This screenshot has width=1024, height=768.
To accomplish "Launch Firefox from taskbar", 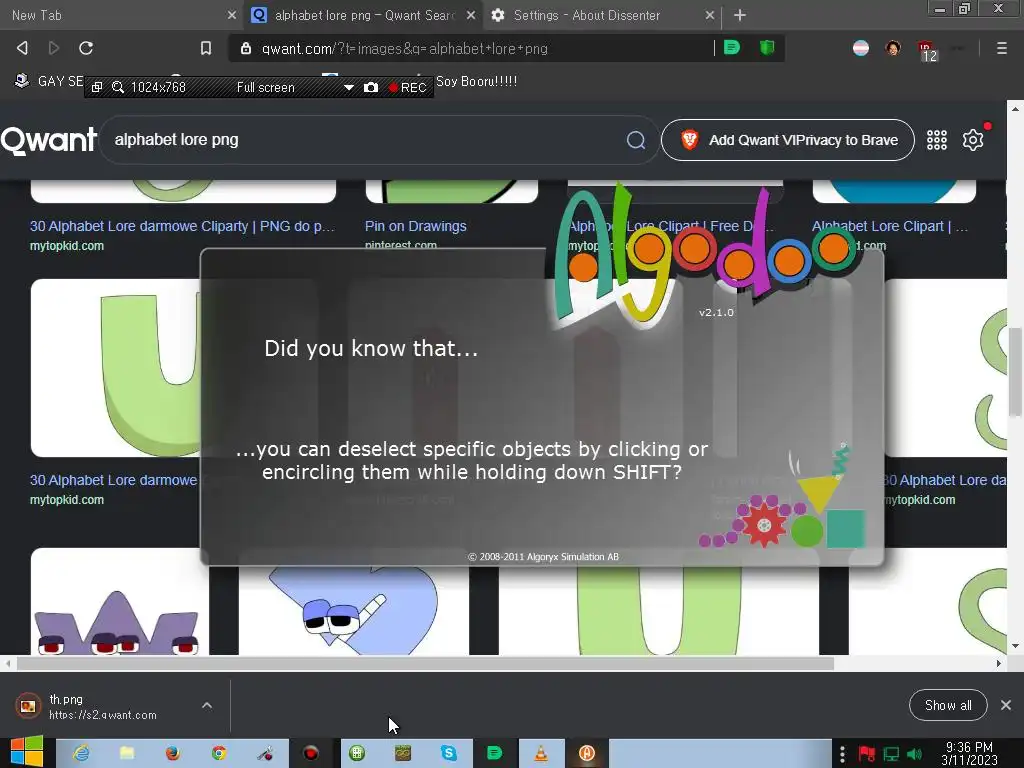I will coord(172,753).
